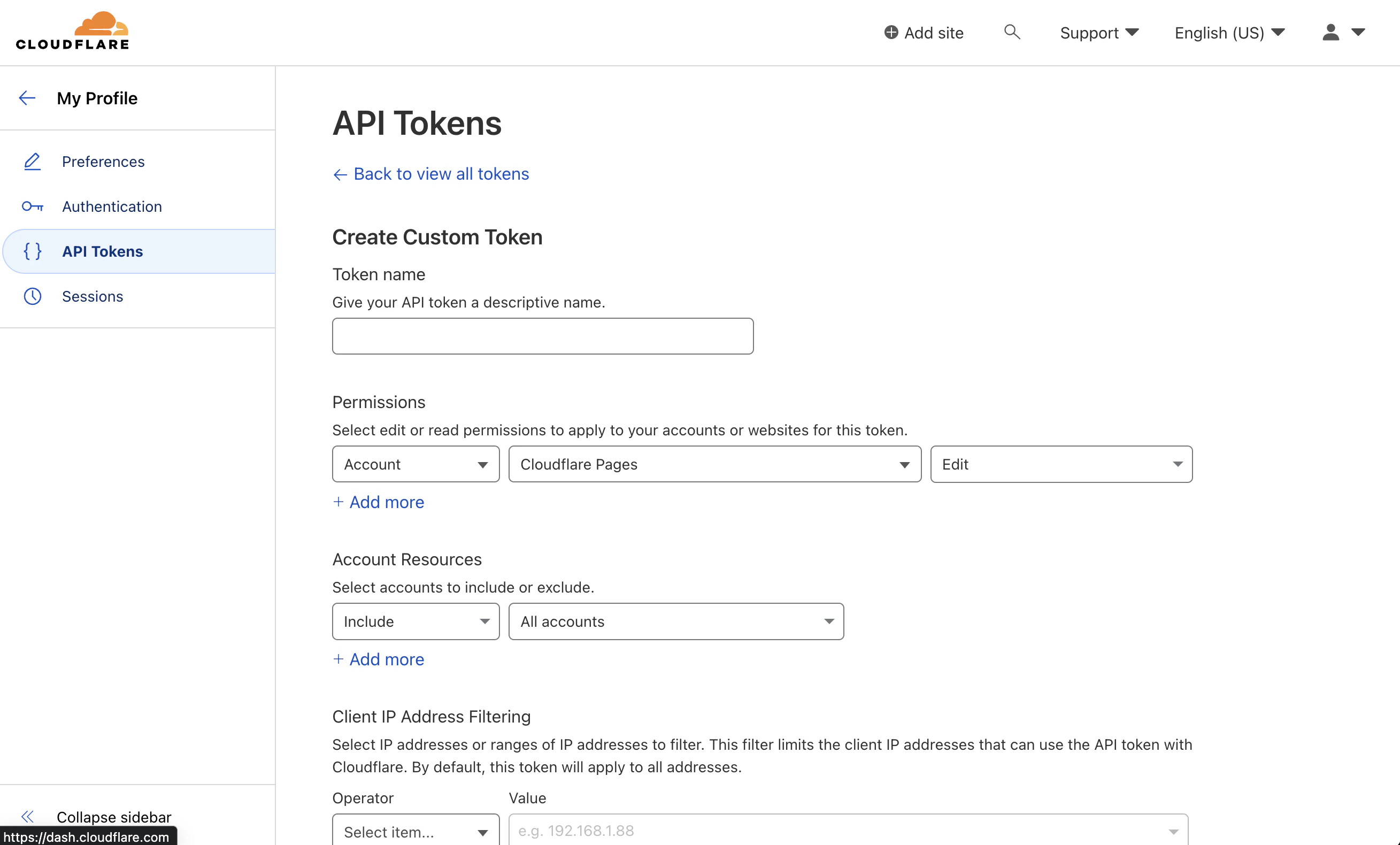
Task: Click the Add site plus icon
Action: tap(891, 33)
